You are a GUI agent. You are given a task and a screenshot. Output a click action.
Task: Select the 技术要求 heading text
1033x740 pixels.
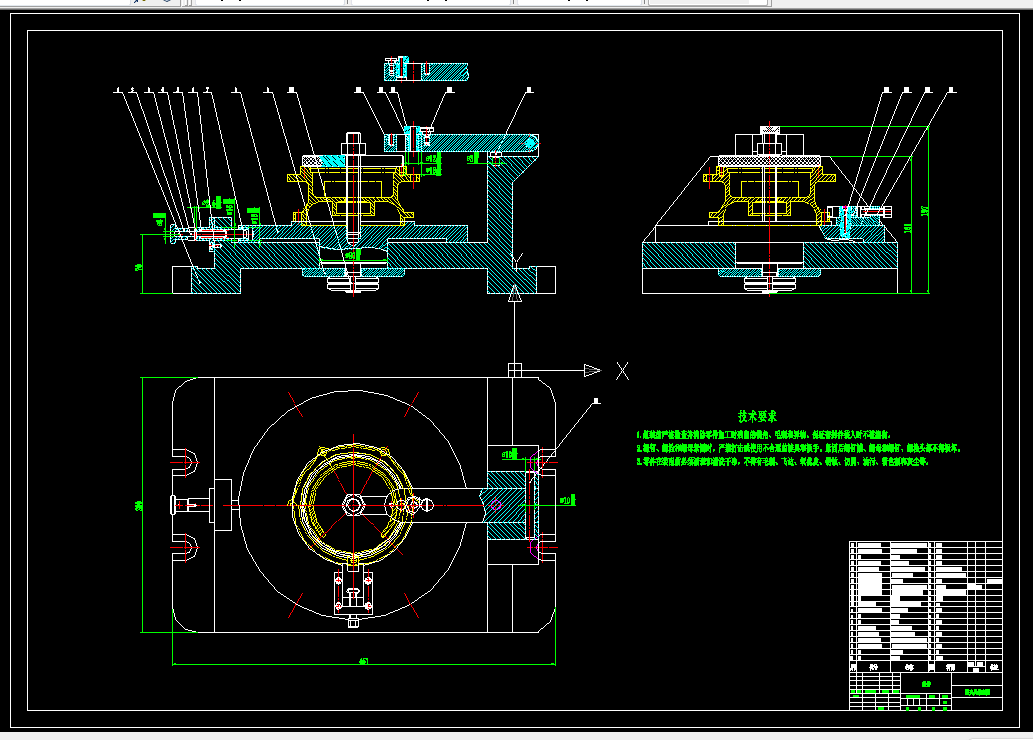(757, 416)
